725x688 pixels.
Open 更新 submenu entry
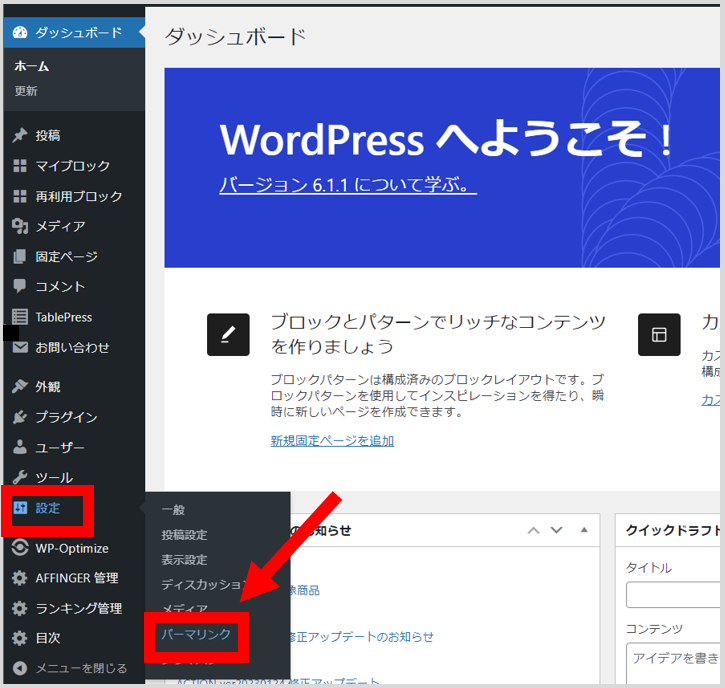pyautogui.click(x=26, y=91)
